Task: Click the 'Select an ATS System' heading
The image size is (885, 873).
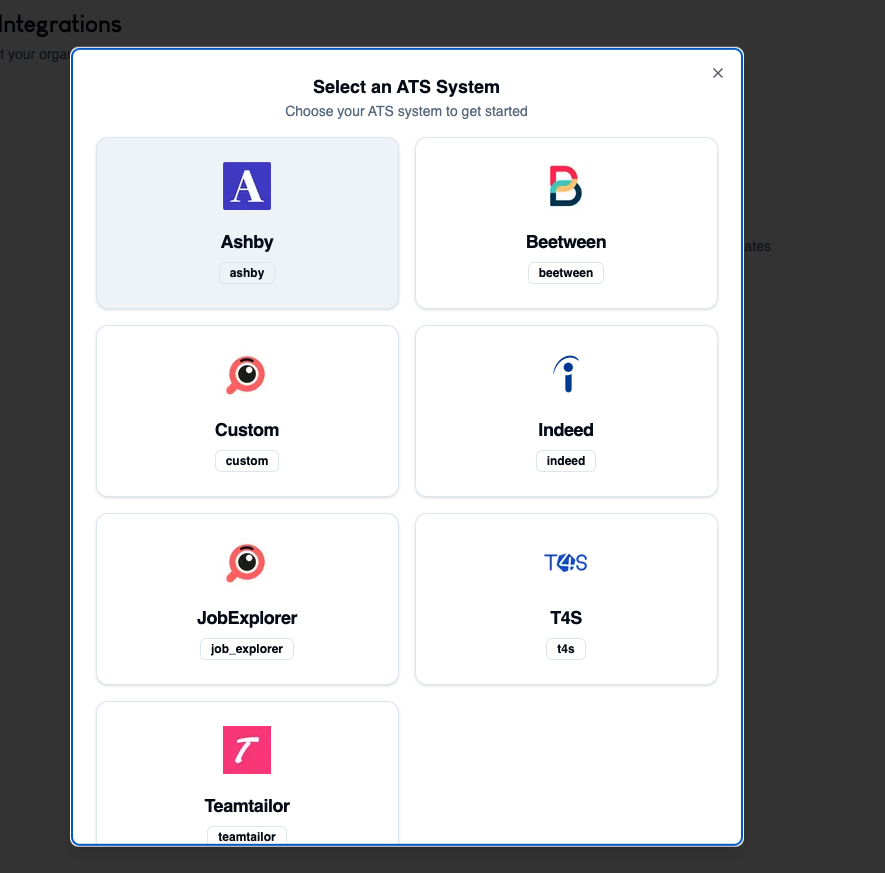Action: 406,87
